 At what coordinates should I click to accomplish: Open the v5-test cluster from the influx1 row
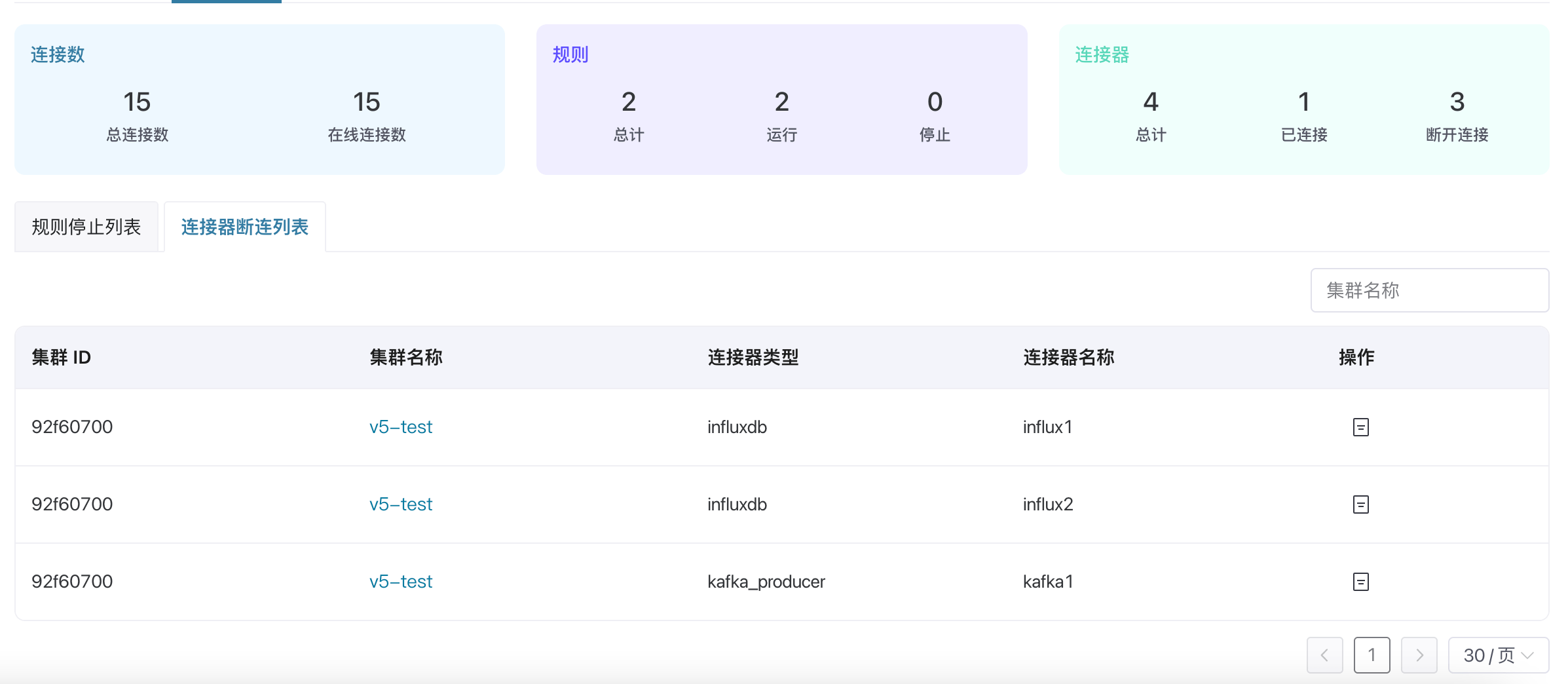400,427
